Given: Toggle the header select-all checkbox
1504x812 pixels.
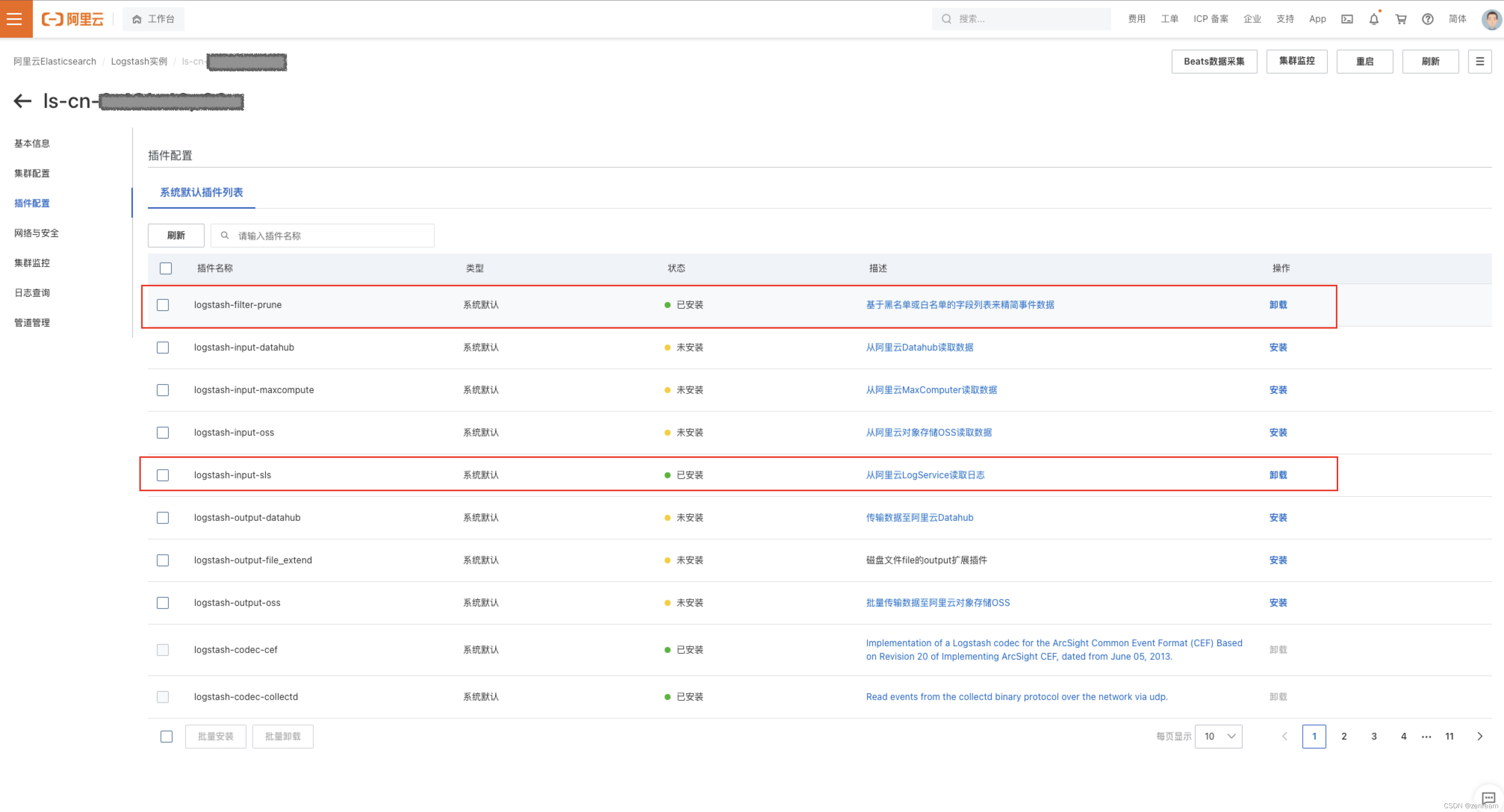Looking at the screenshot, I should tap(166, 268).
